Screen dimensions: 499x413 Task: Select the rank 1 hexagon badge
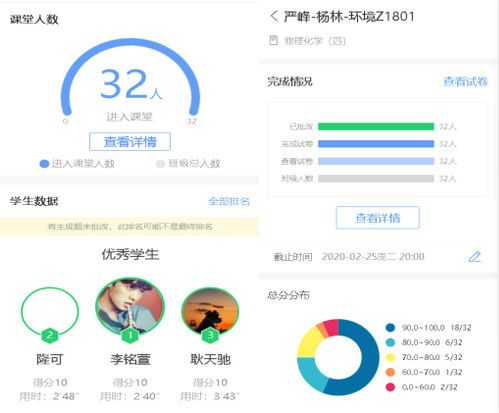pos(130,335)
